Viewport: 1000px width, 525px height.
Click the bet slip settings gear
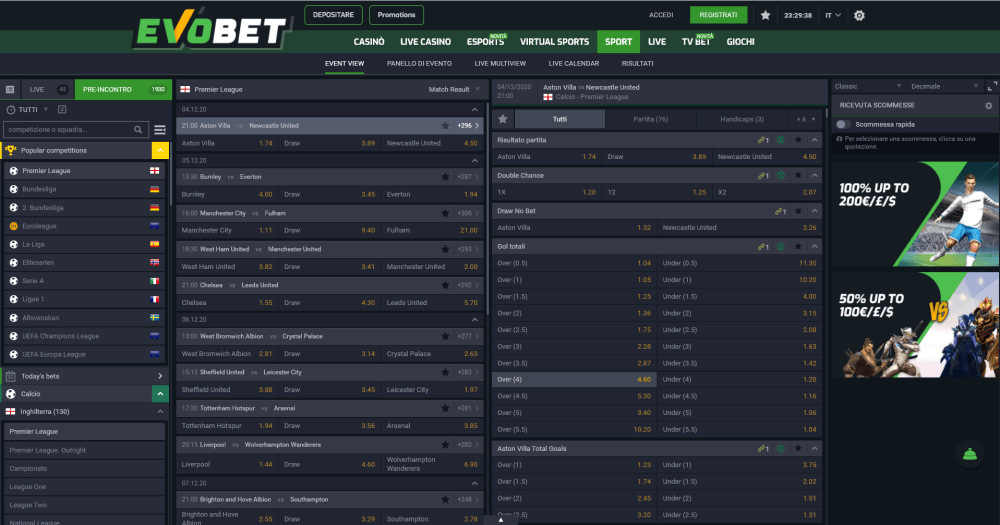point(989,105)
